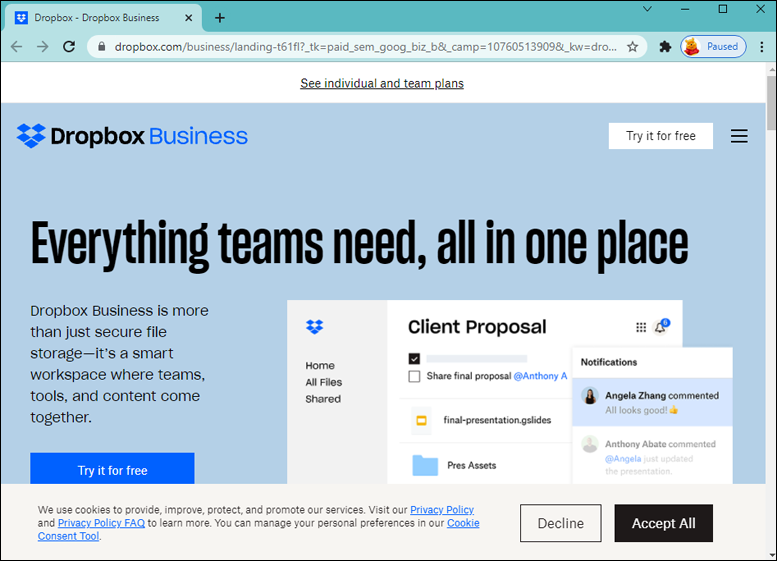Click Anthony Abate's avatar
The width and height of the screenshot is (777, 561).
(x=590, y=444)
